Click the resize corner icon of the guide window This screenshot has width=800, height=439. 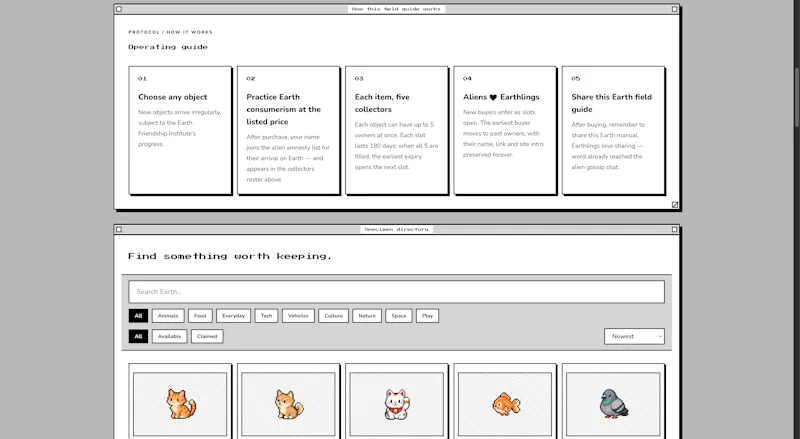pos(674,205)
